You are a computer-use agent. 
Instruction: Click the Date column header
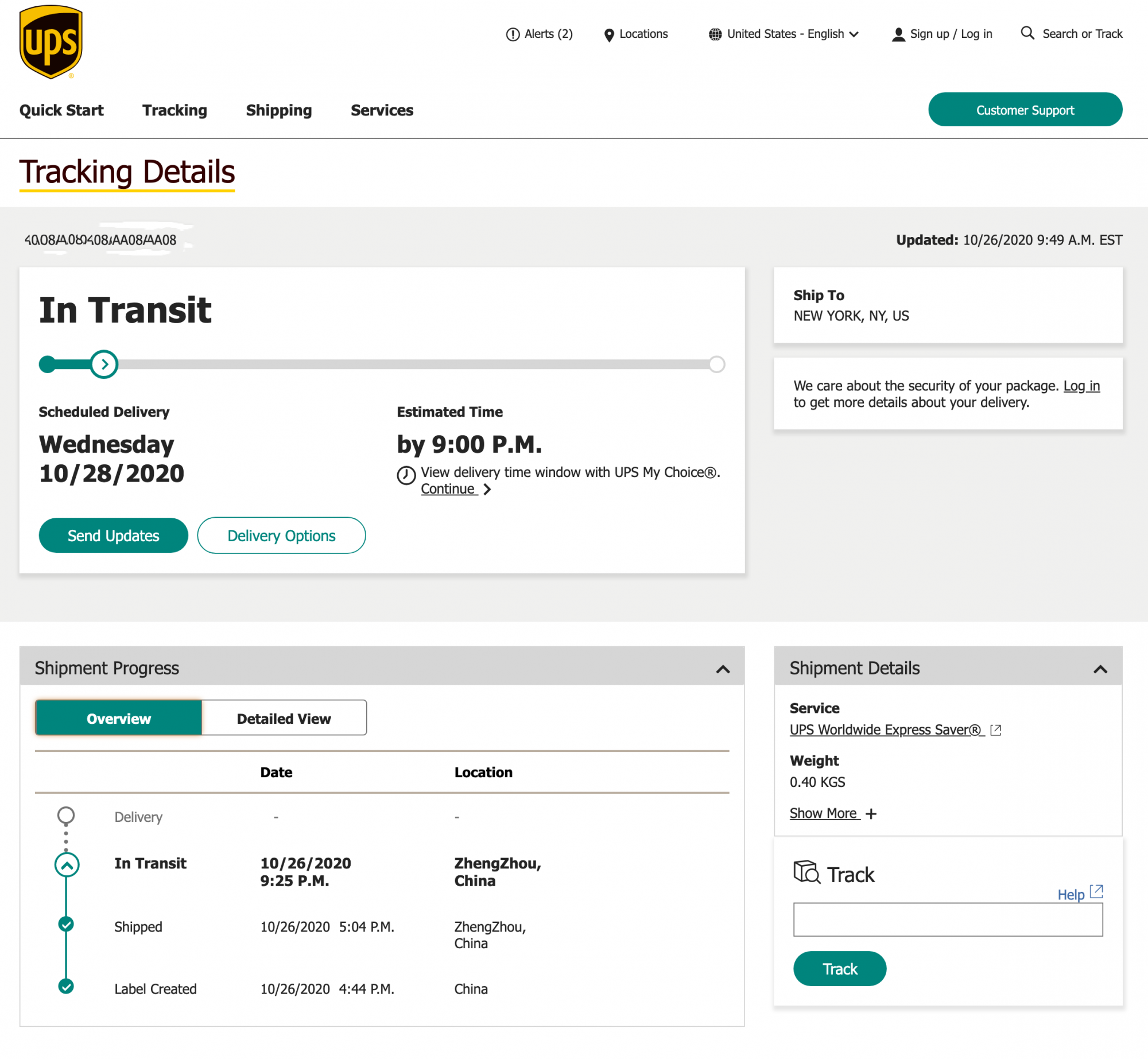coord(276,772)
